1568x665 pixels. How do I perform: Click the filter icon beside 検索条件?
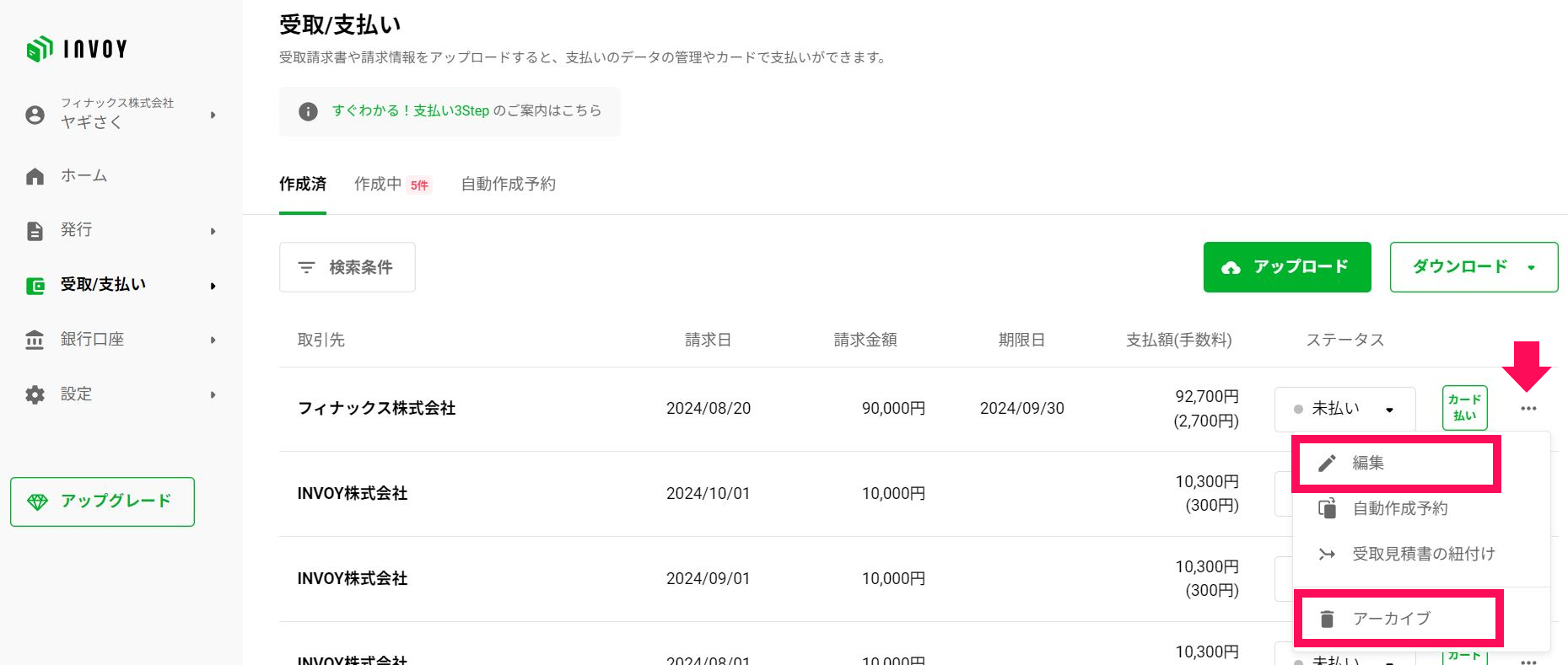pos(306,267)
